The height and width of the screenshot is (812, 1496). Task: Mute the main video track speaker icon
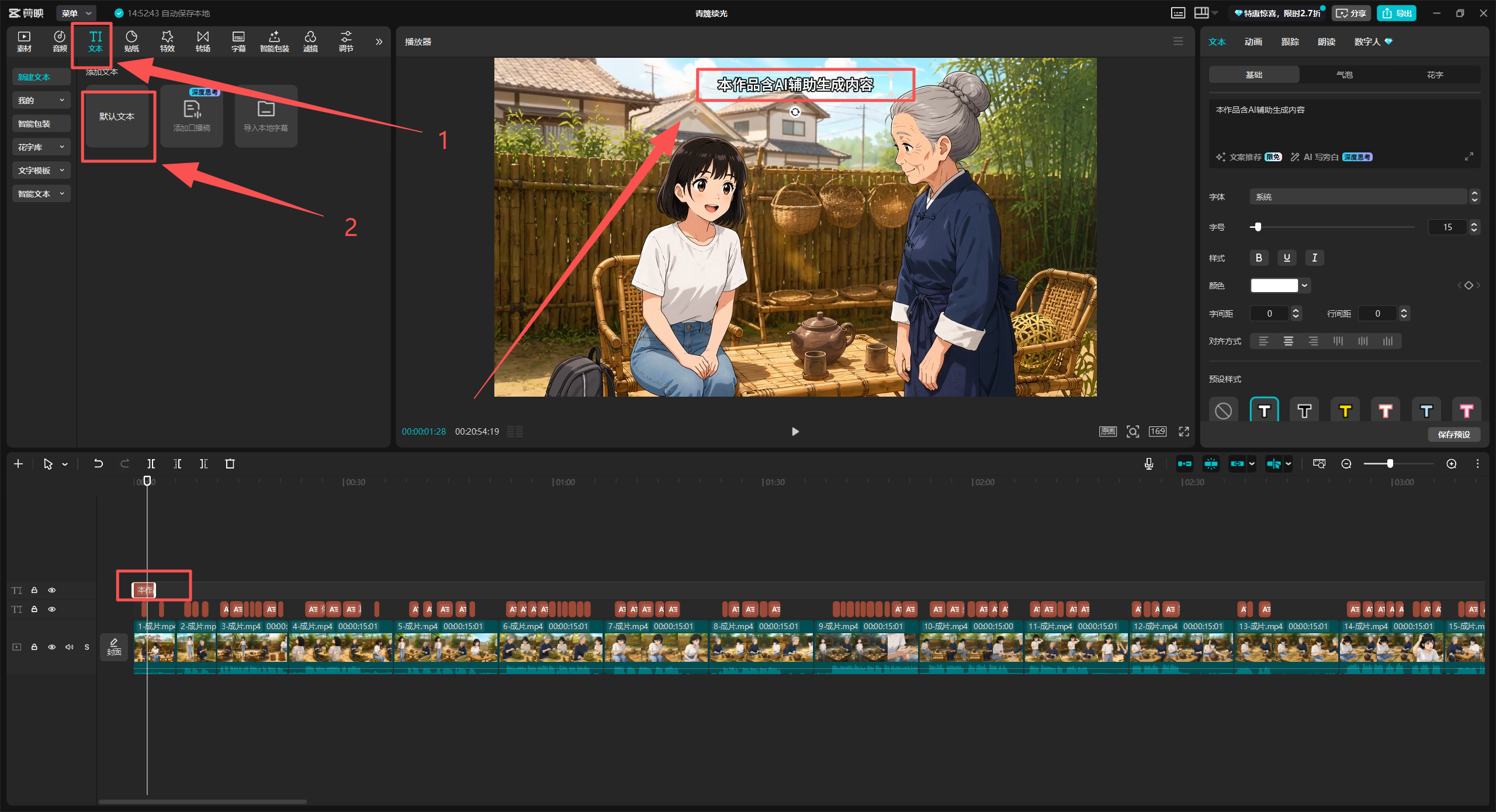point(70,647)
